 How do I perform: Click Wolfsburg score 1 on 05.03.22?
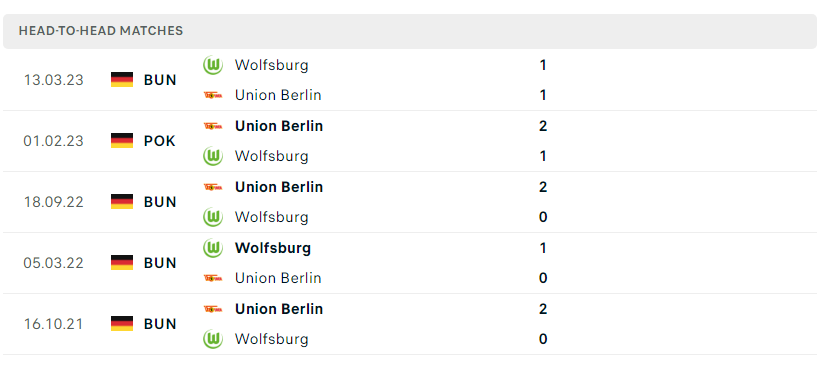click(x=543, y=248)
